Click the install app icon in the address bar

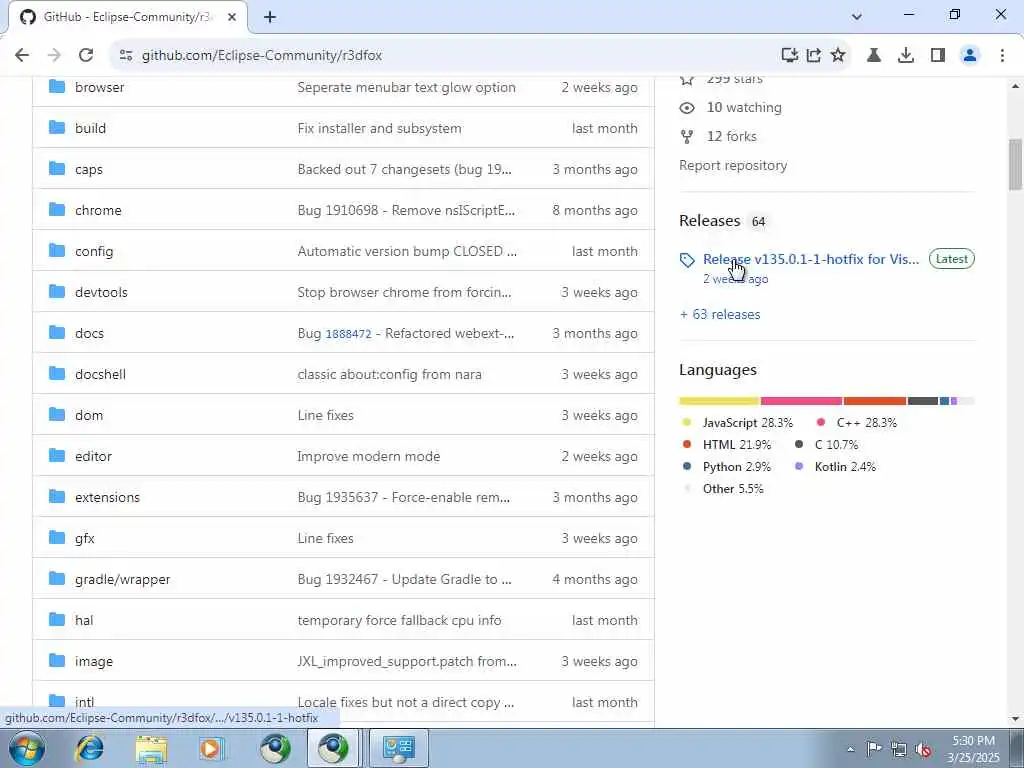click(x=790, y=56)
